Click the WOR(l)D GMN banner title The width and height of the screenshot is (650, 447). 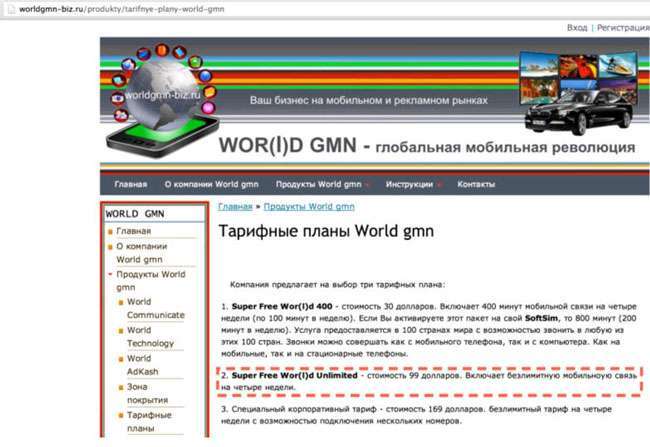pos(288,145)
